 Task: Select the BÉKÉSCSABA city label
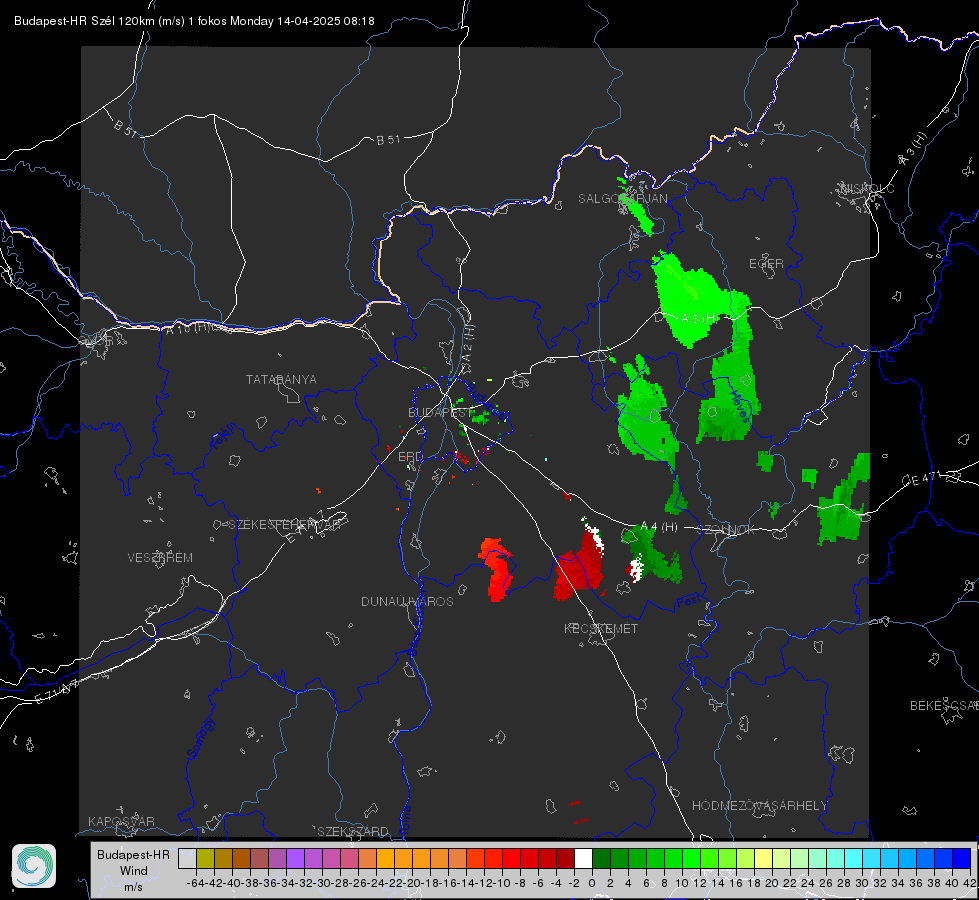[x=944, y=705]
